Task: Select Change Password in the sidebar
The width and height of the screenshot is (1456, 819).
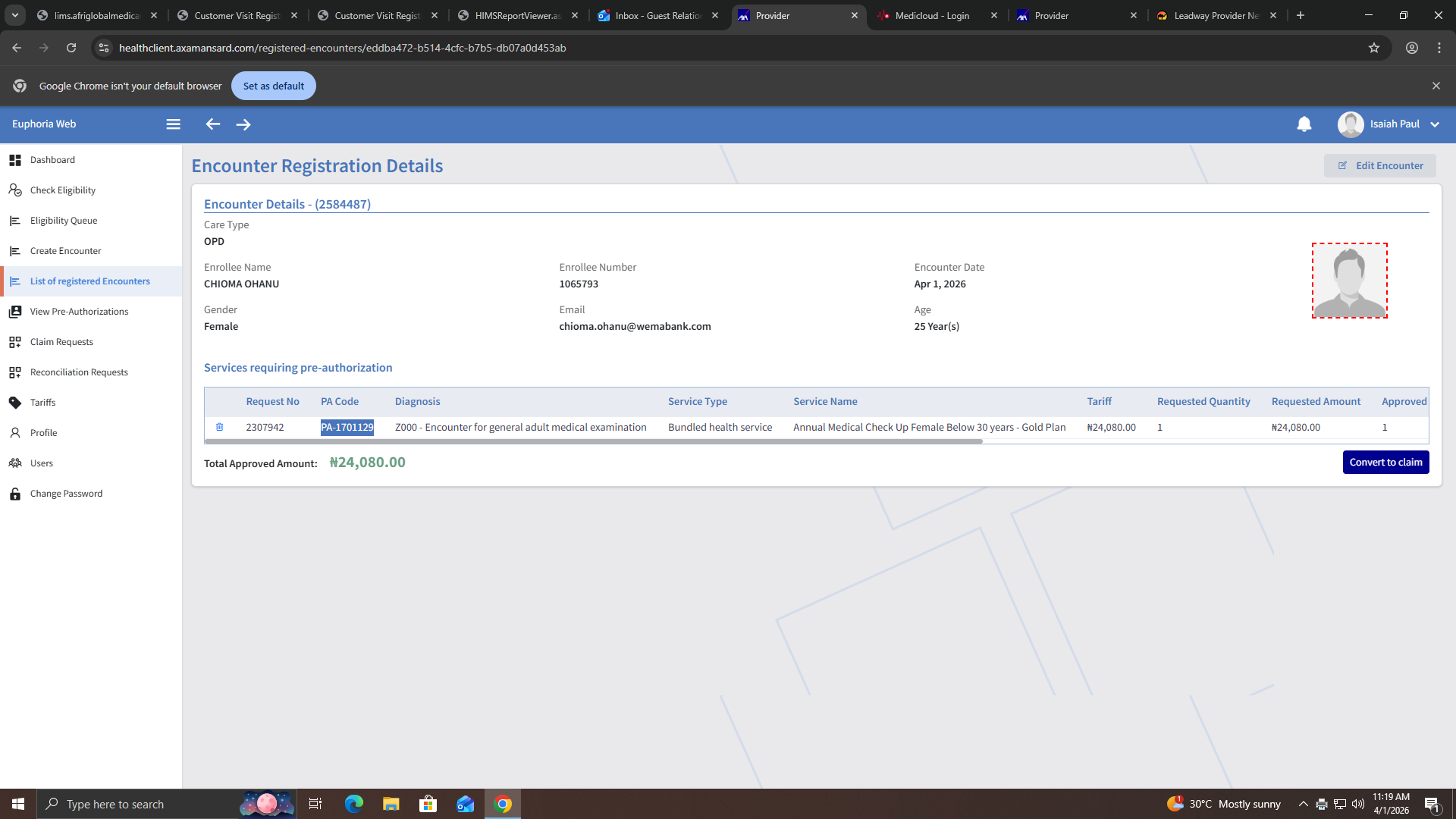Action: (x=66, y=494)
